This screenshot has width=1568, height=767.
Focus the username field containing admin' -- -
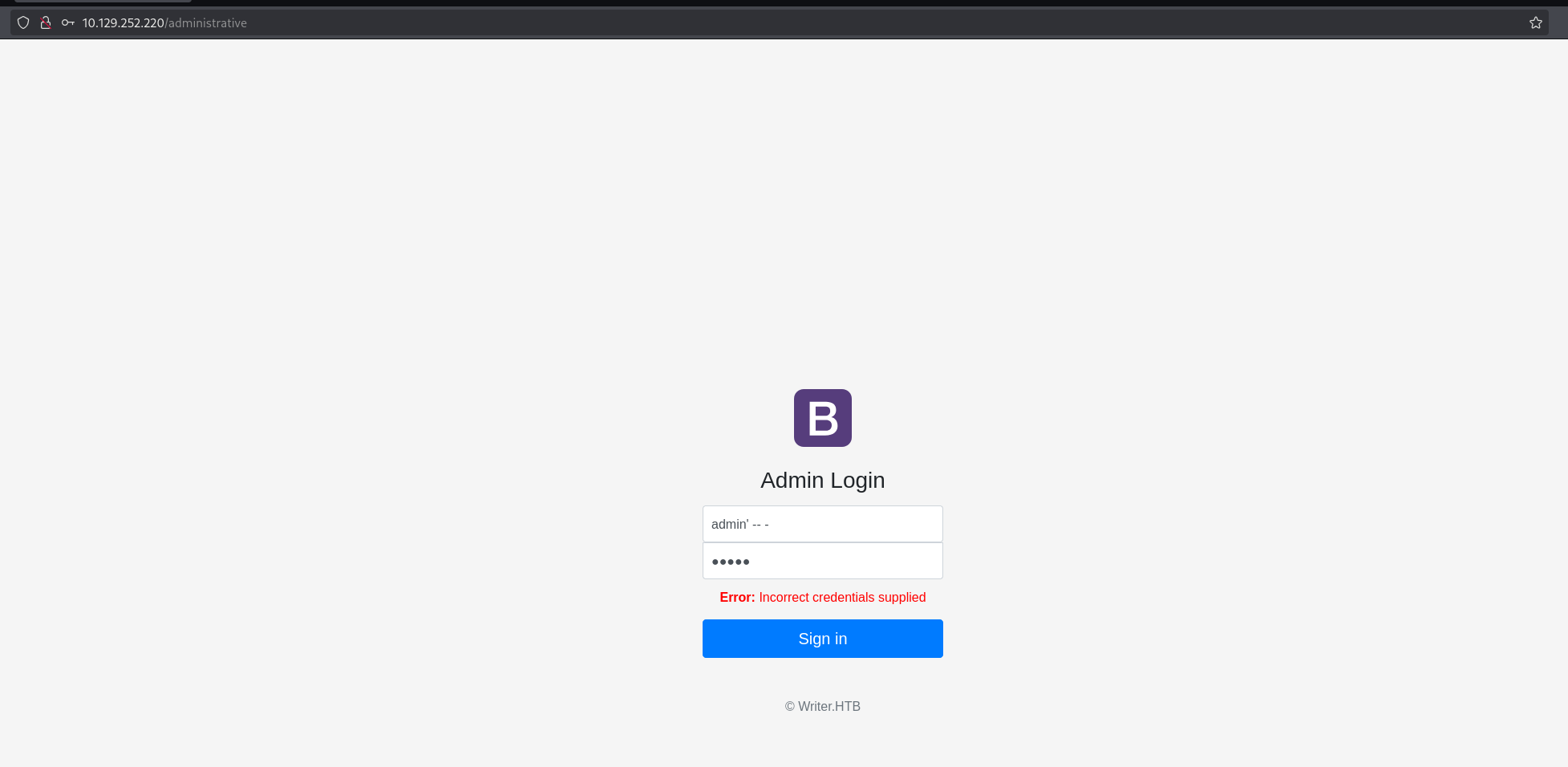pos(822,524)
